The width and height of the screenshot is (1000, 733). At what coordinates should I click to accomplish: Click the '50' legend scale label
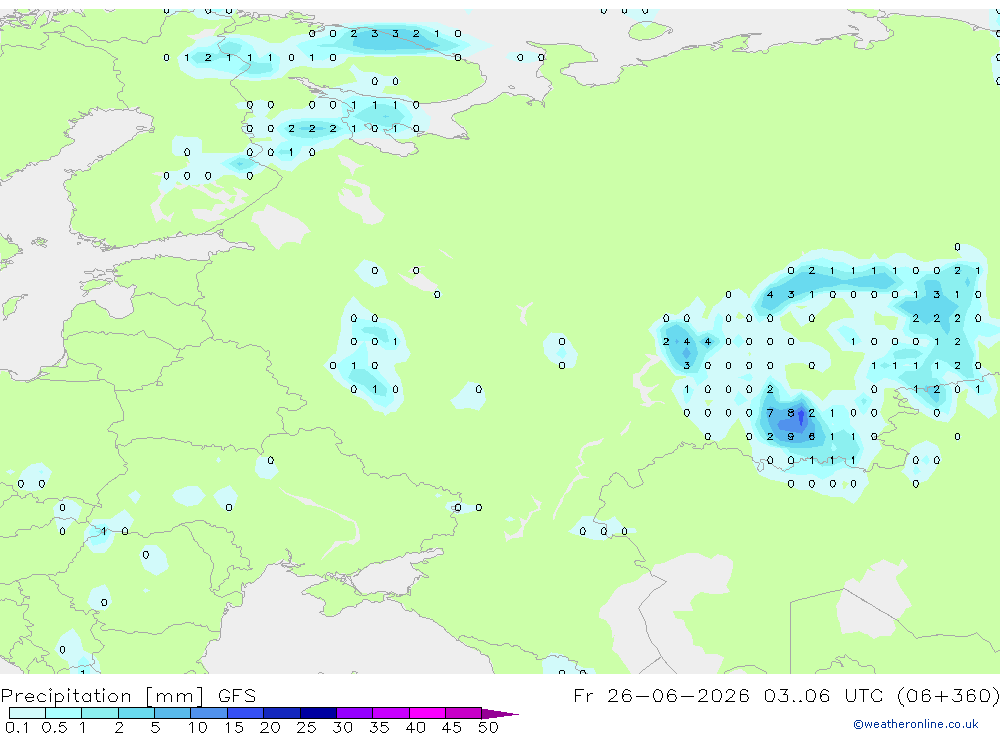pyautogui.click(x=488, y=727)
